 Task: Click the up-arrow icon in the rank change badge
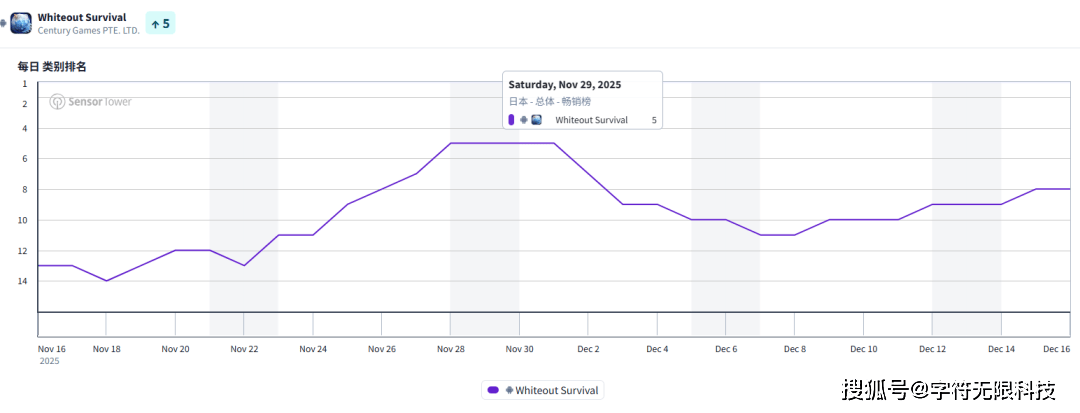155,23
